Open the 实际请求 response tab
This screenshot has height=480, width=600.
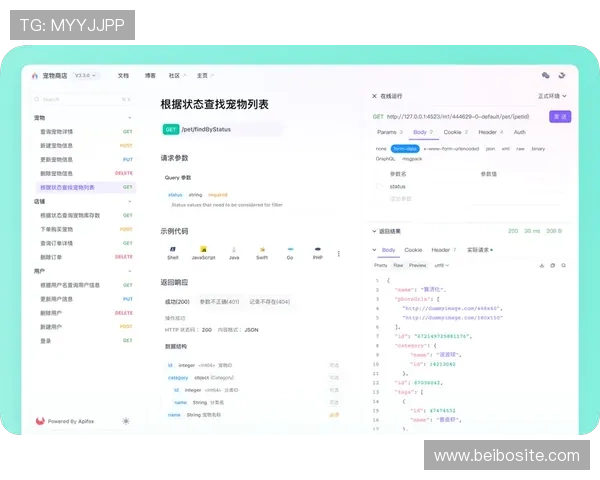coord(479,250)
